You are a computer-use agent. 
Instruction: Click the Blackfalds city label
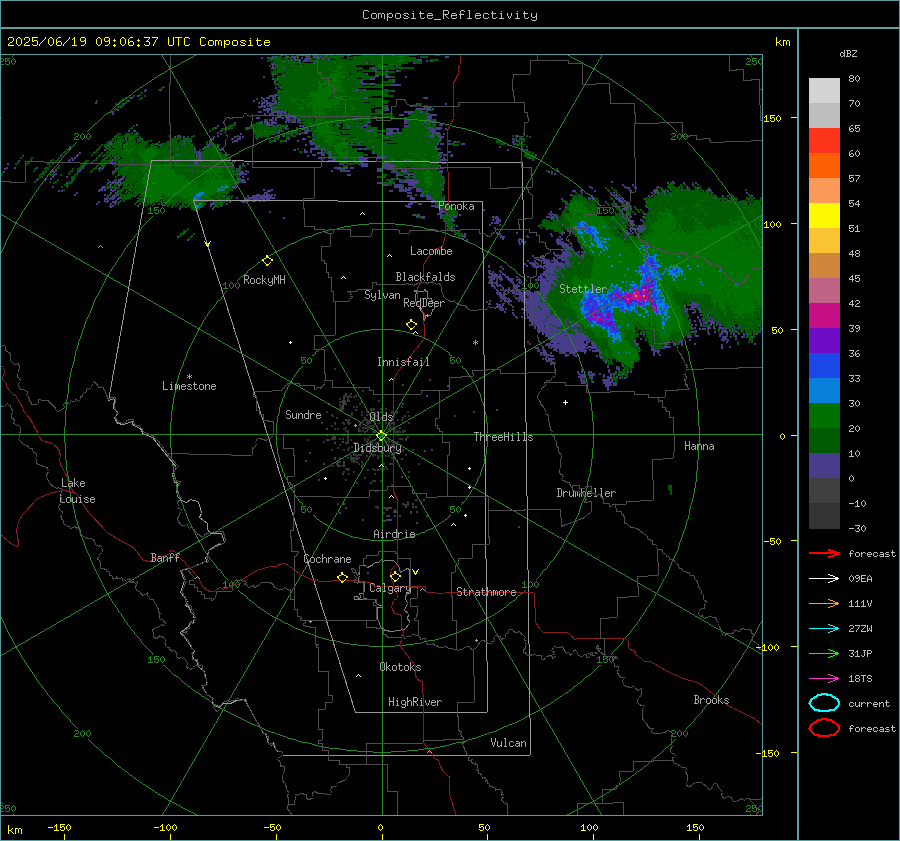425,277
